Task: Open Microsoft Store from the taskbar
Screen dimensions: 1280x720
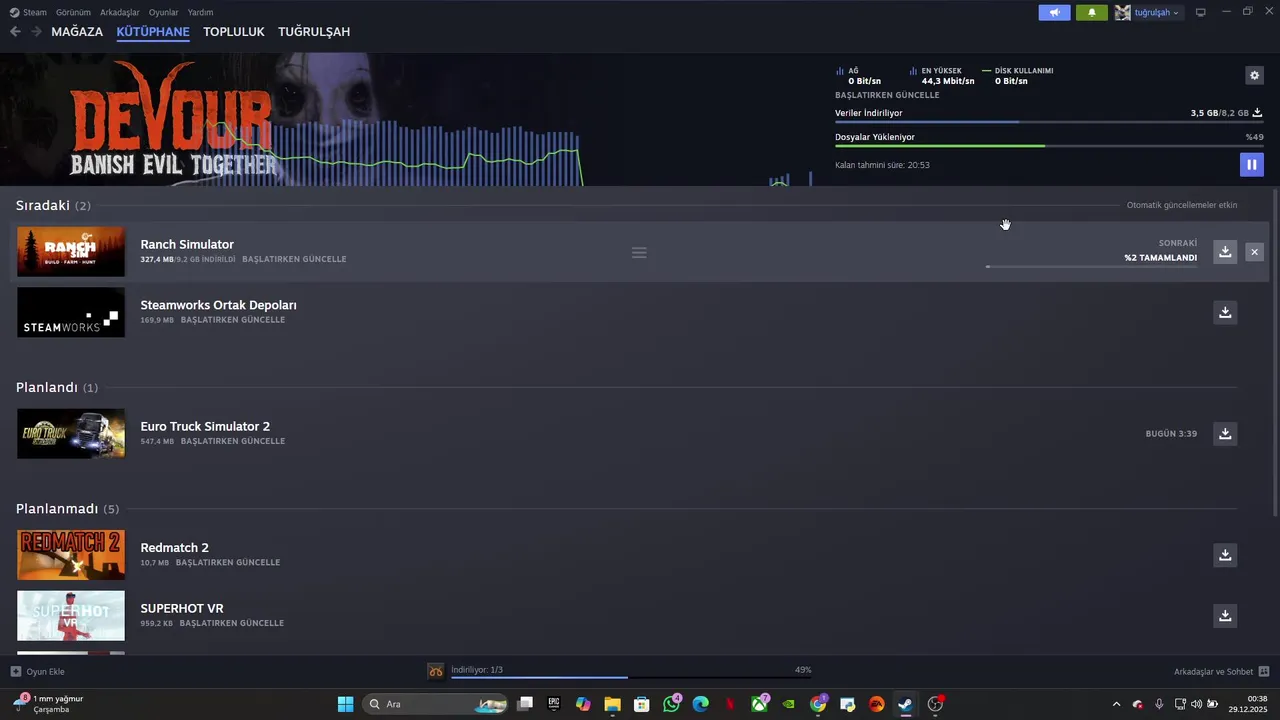Action: click(642, 704)
